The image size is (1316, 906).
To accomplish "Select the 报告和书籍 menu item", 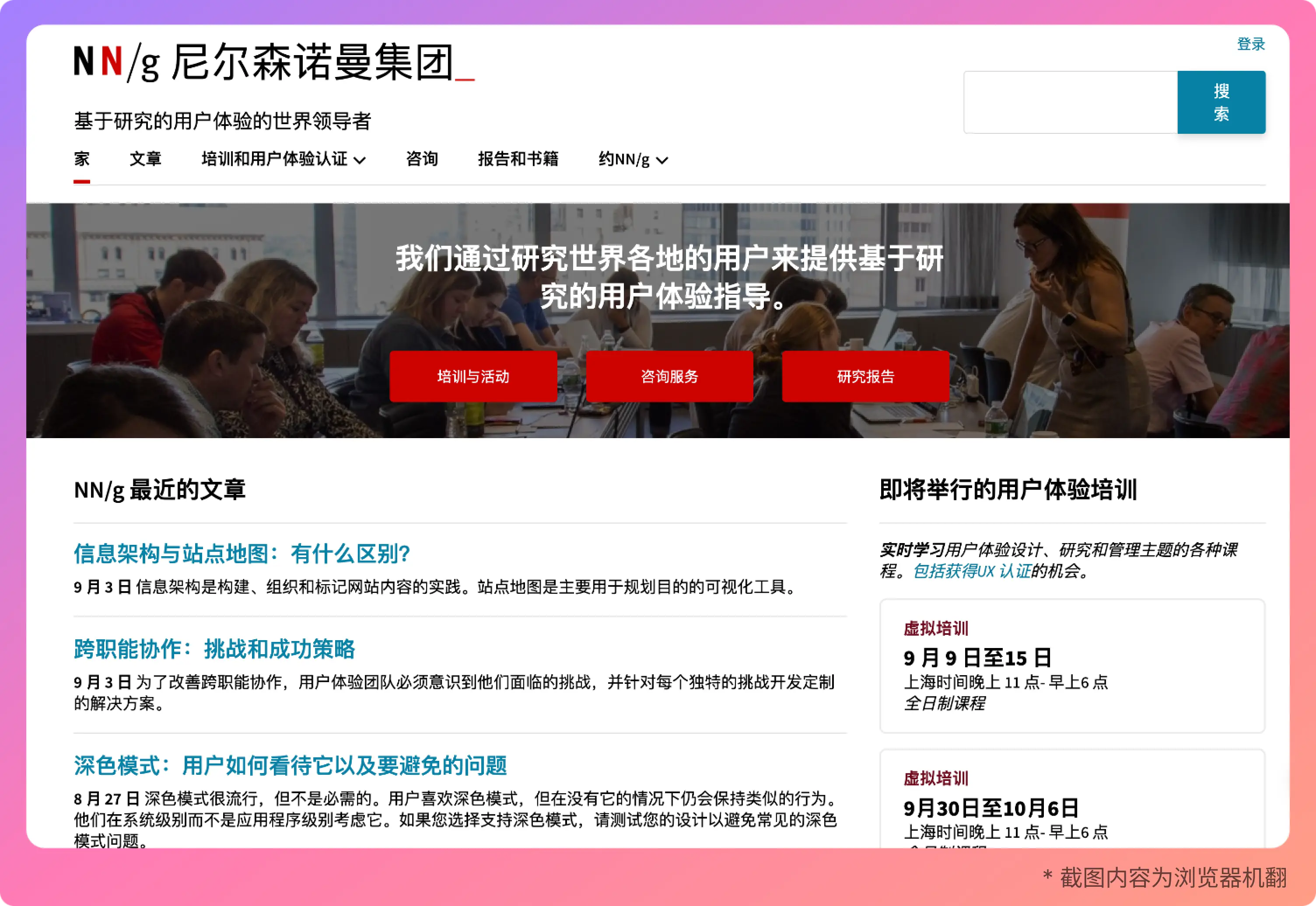I will point(518,159).
